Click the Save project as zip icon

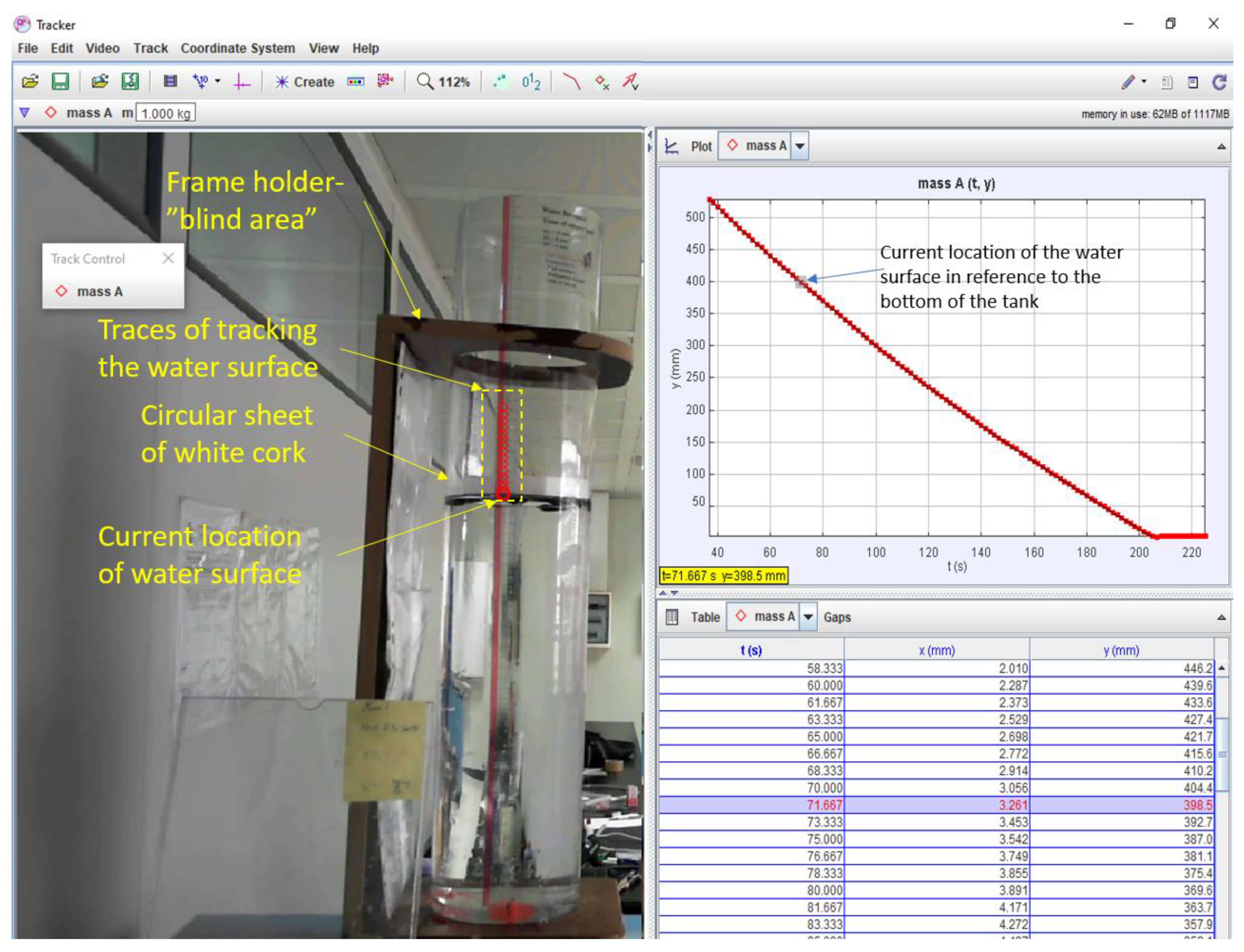coord(131,82)
